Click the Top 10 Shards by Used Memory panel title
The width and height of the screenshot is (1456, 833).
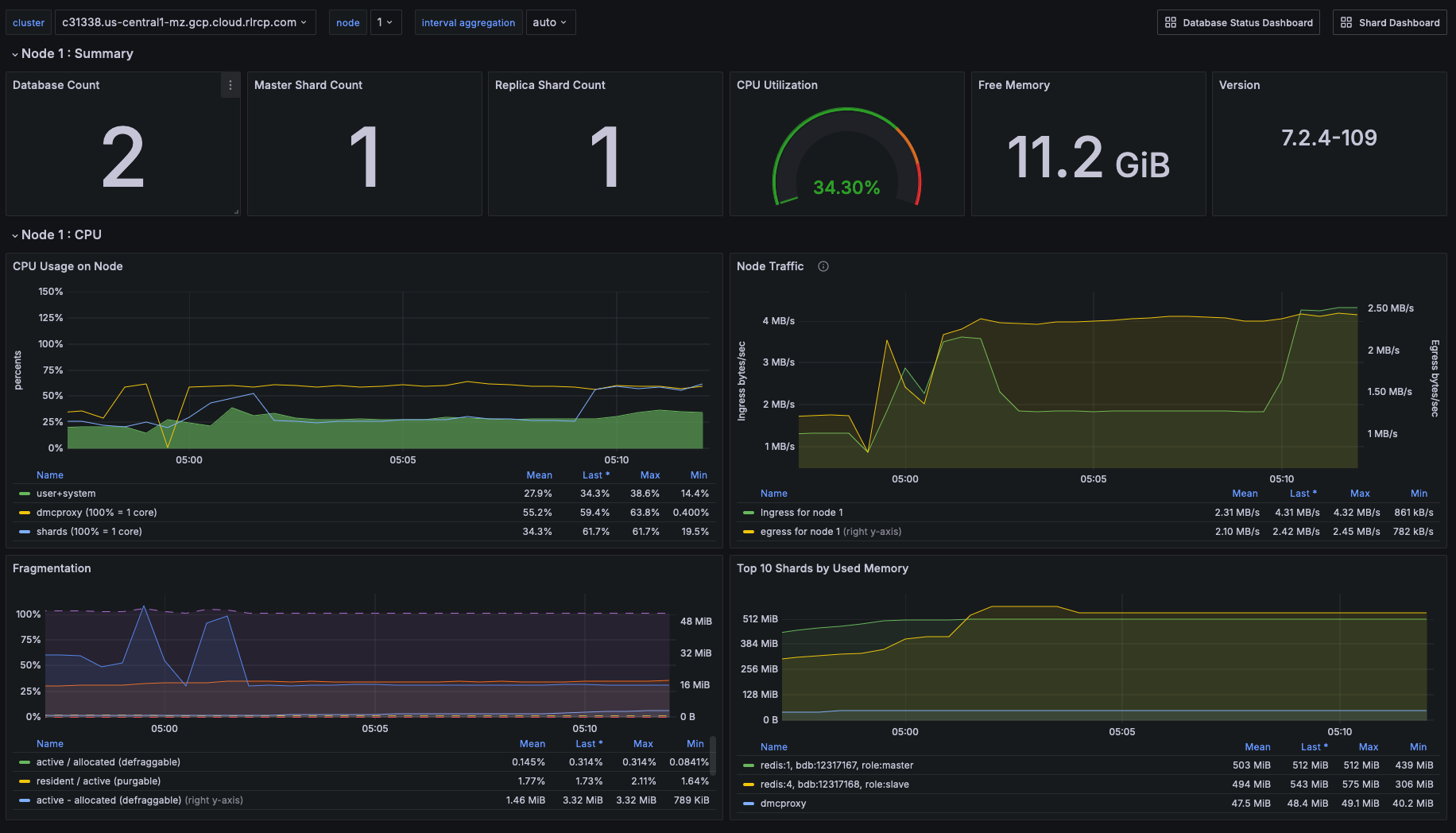[x=823, y=568]
